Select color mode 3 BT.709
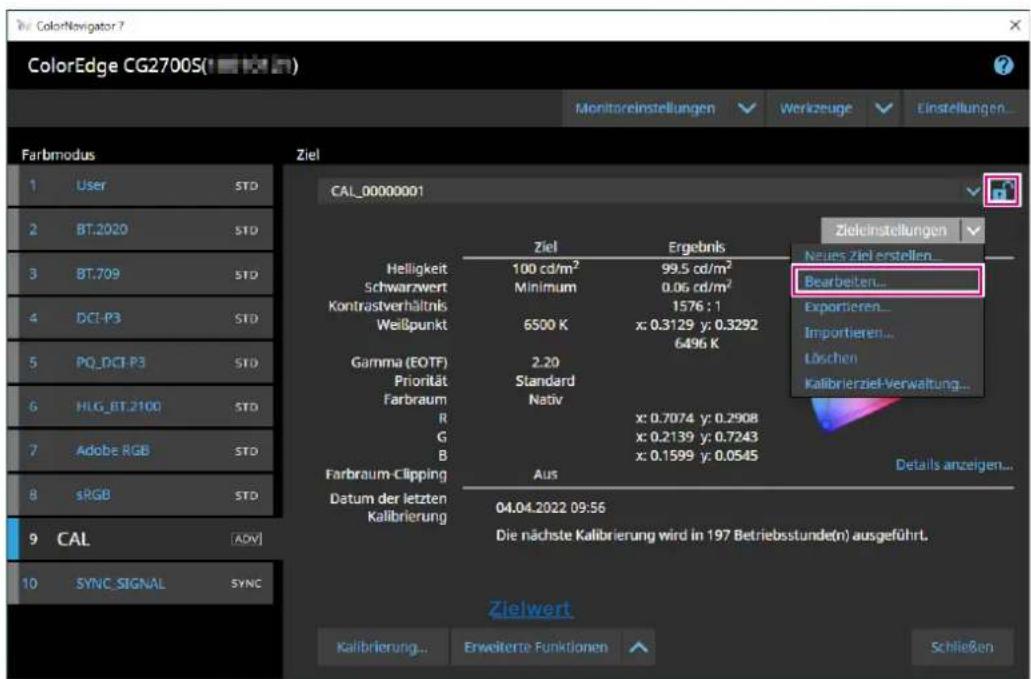 pos(141,273)
